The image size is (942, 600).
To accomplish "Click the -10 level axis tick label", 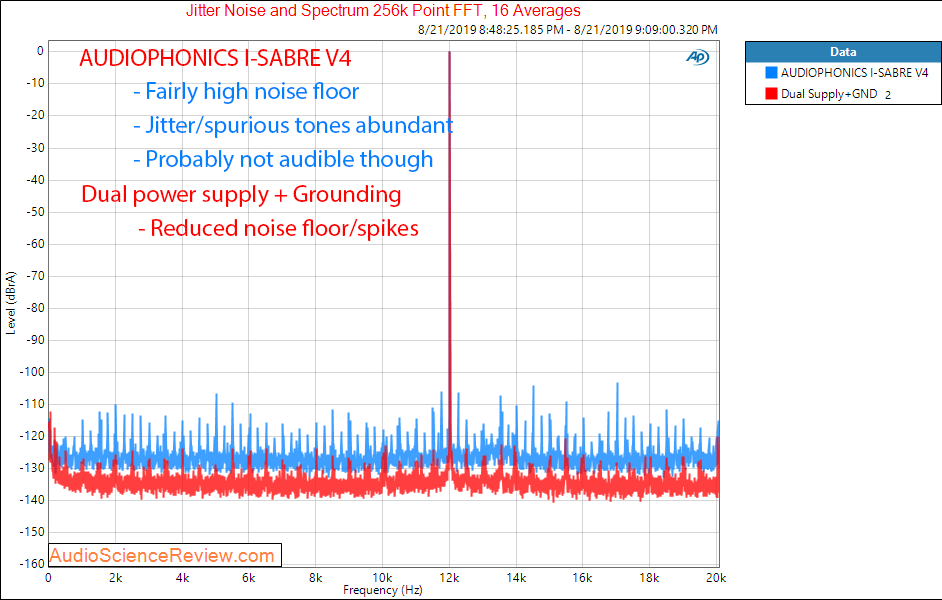I will (x=35, y=83).
